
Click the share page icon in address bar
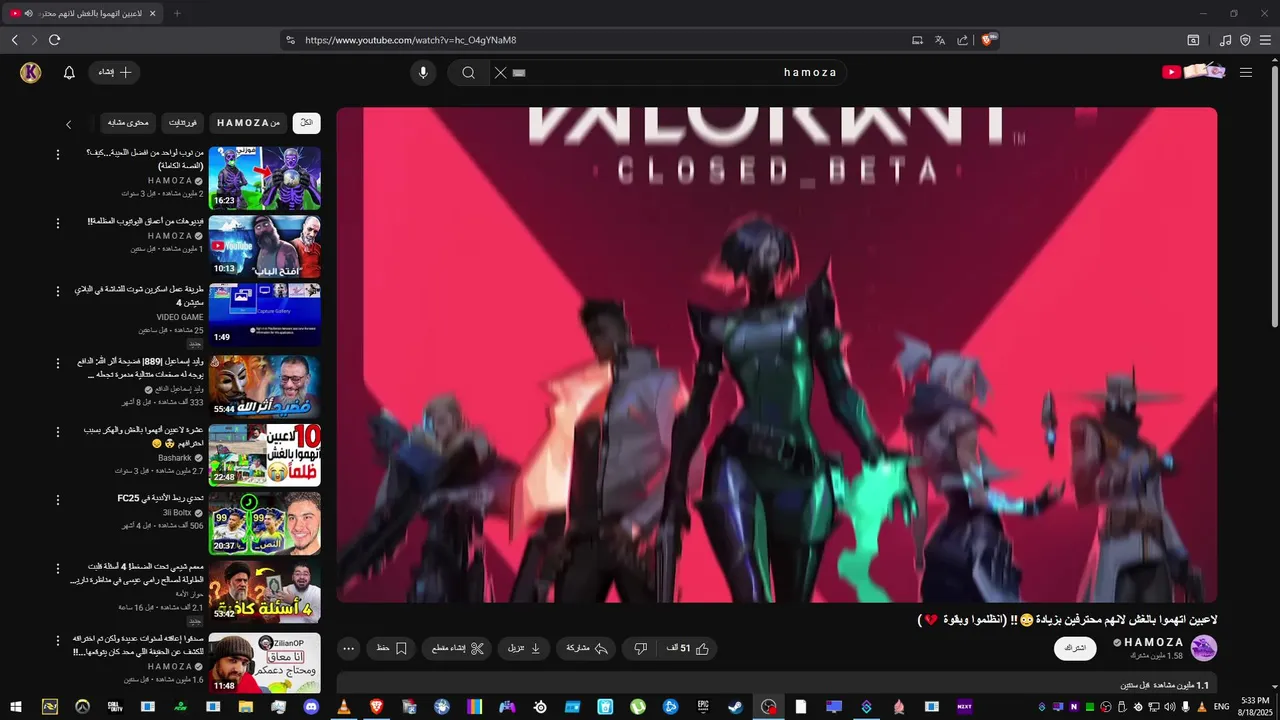(x=963, y=40)
